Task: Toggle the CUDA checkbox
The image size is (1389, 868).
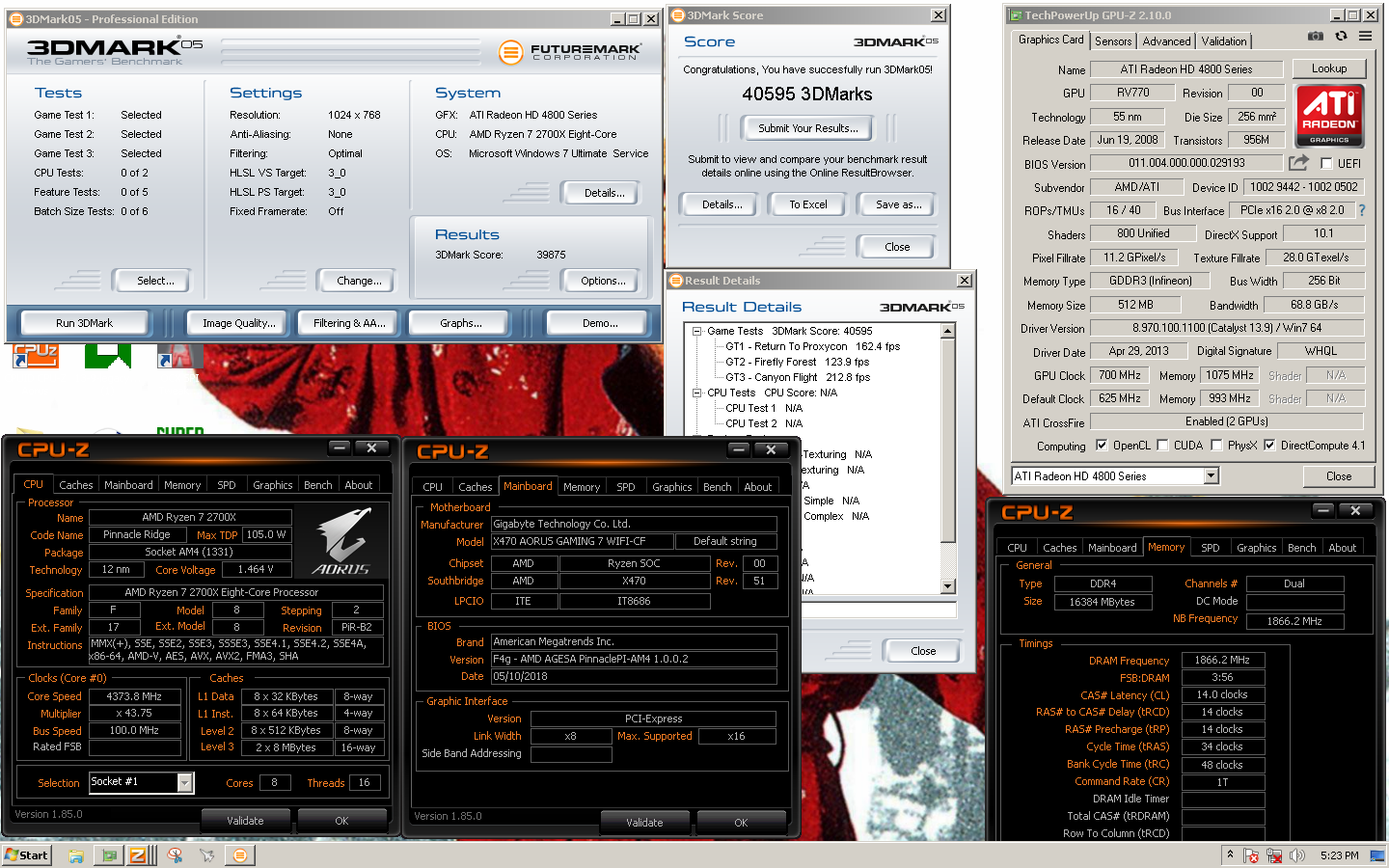Action: pyautogui.click(x=1162, y=446)
